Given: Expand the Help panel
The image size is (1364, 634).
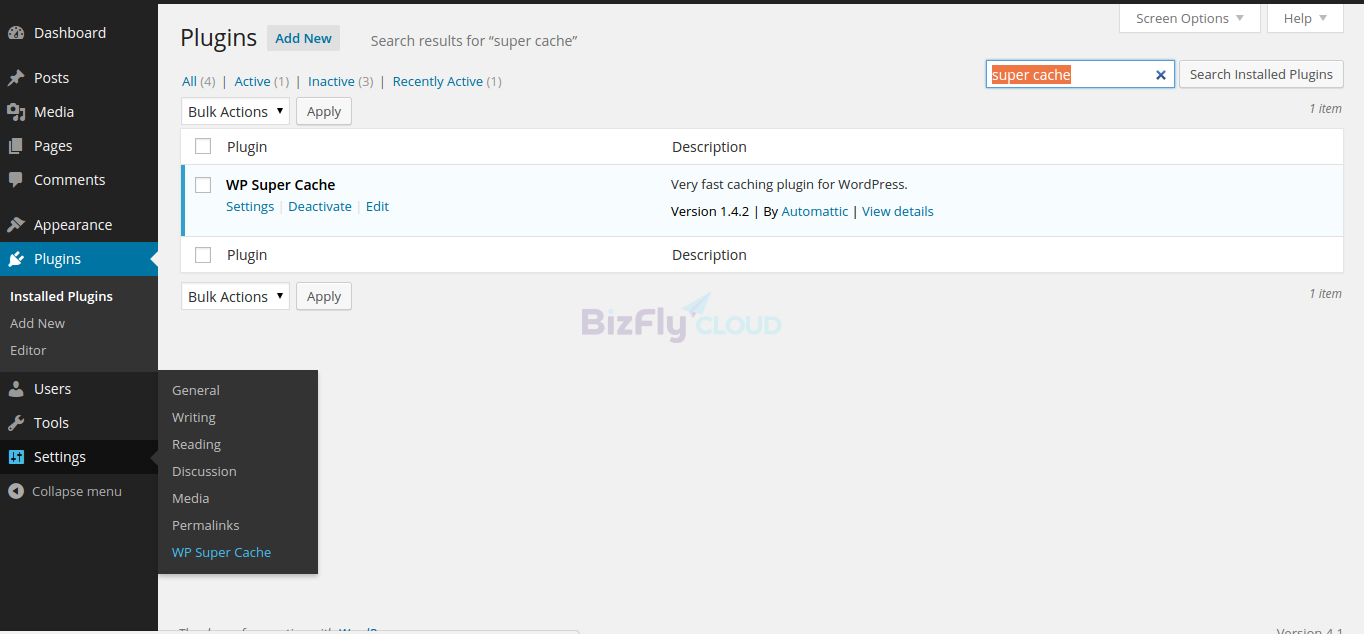Looking at the screenshot, I should point(1305,18).
